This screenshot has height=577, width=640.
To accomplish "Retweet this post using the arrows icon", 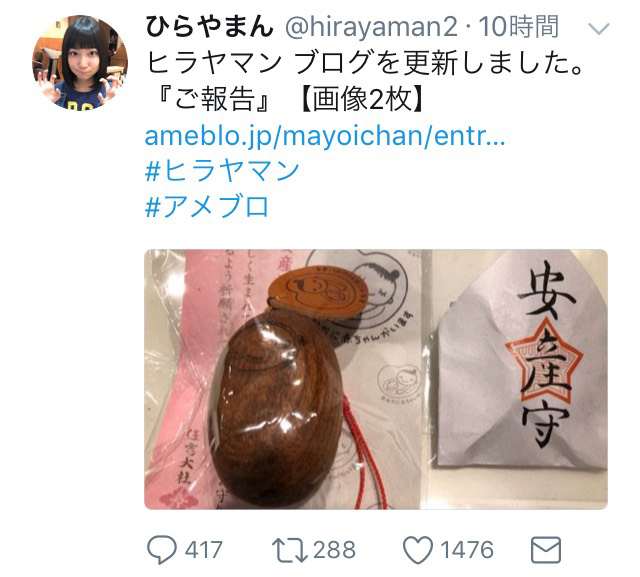I will click(x=289, y=550).
